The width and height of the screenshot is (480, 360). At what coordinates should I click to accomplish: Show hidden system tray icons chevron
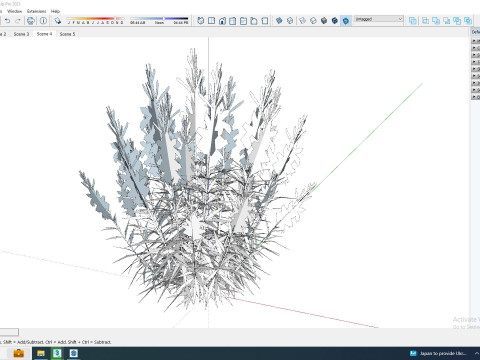[477, 353]
